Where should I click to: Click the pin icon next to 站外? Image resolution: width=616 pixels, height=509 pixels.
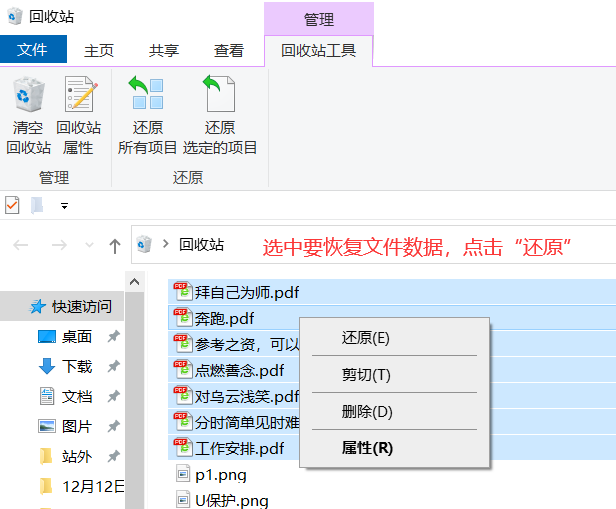[x=114, y=456]
